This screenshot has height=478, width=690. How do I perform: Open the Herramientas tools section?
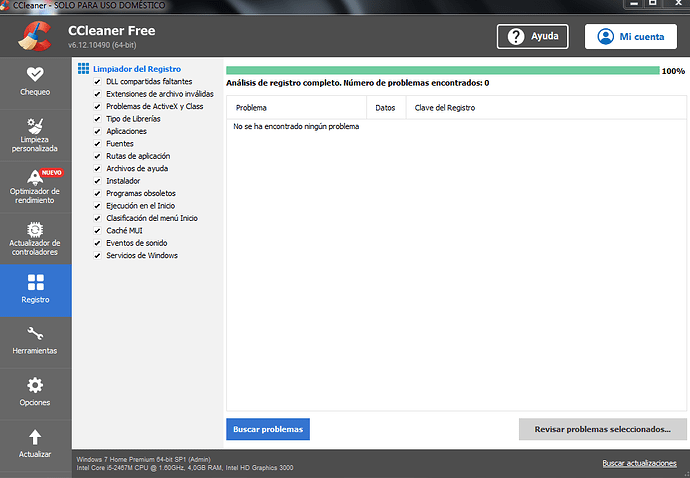[35, 342]
